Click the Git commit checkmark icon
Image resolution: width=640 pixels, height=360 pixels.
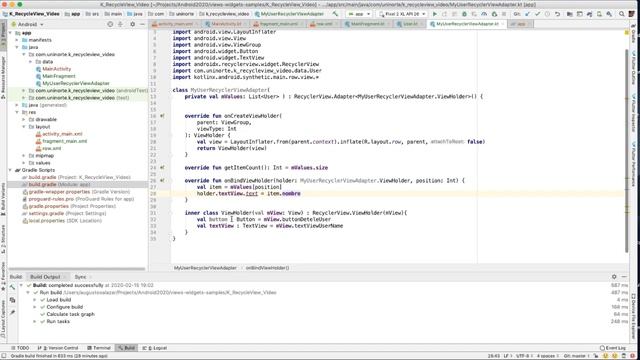click(x=537, y=14)
